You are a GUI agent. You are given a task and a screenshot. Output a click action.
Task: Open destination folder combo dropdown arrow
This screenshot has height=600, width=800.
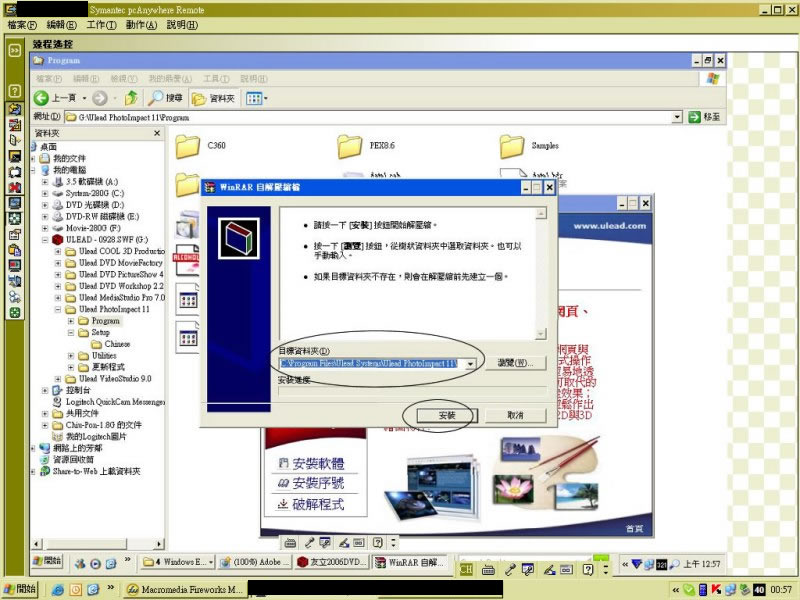pyautogui.click(x=470, y=364)
